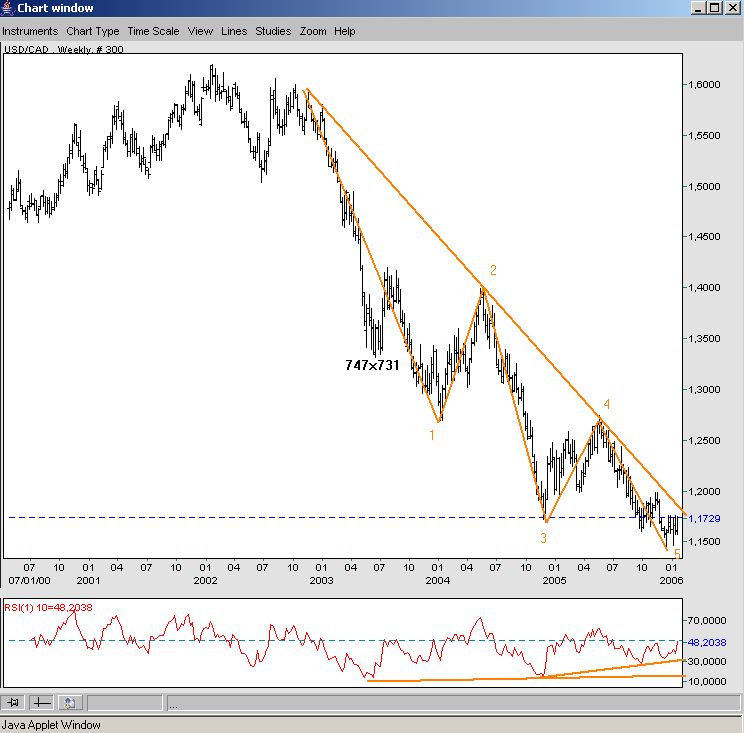
Task: Click the Chart window title text
Action: click(55, 8)
